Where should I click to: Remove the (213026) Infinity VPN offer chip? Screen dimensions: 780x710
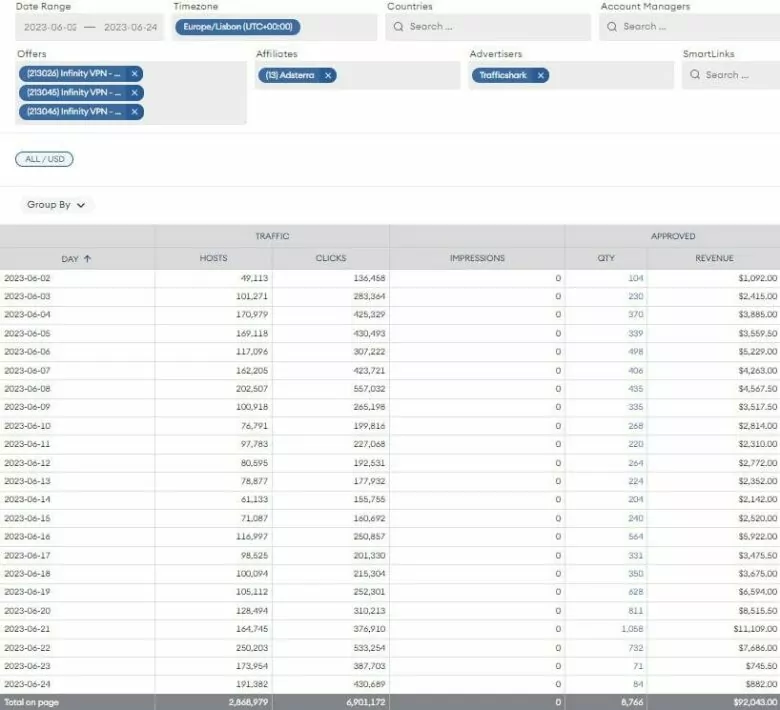134,73
